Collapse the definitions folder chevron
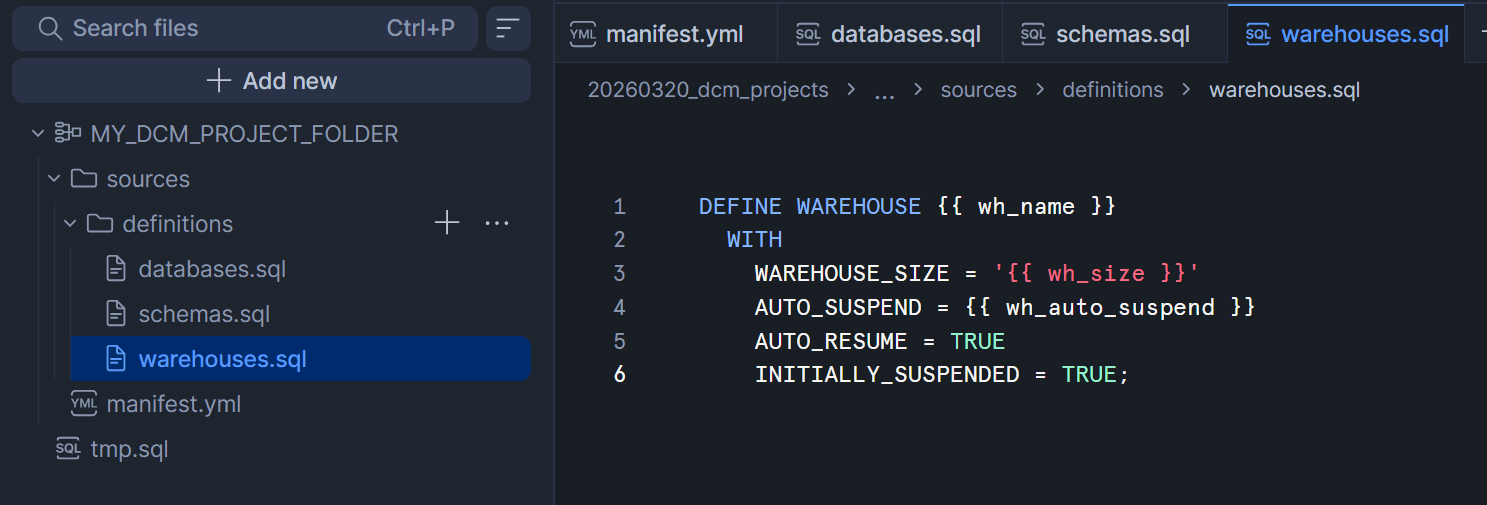Image resolution: width=1487 pixels, height=505 pixels. (70, 224)
